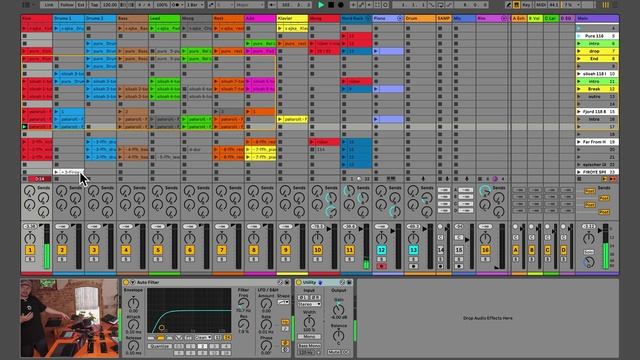The height and width of the screenshot is (360, 640).
Task: Select the Main track header
Action: pyautogui.click(x=597, y=18)
